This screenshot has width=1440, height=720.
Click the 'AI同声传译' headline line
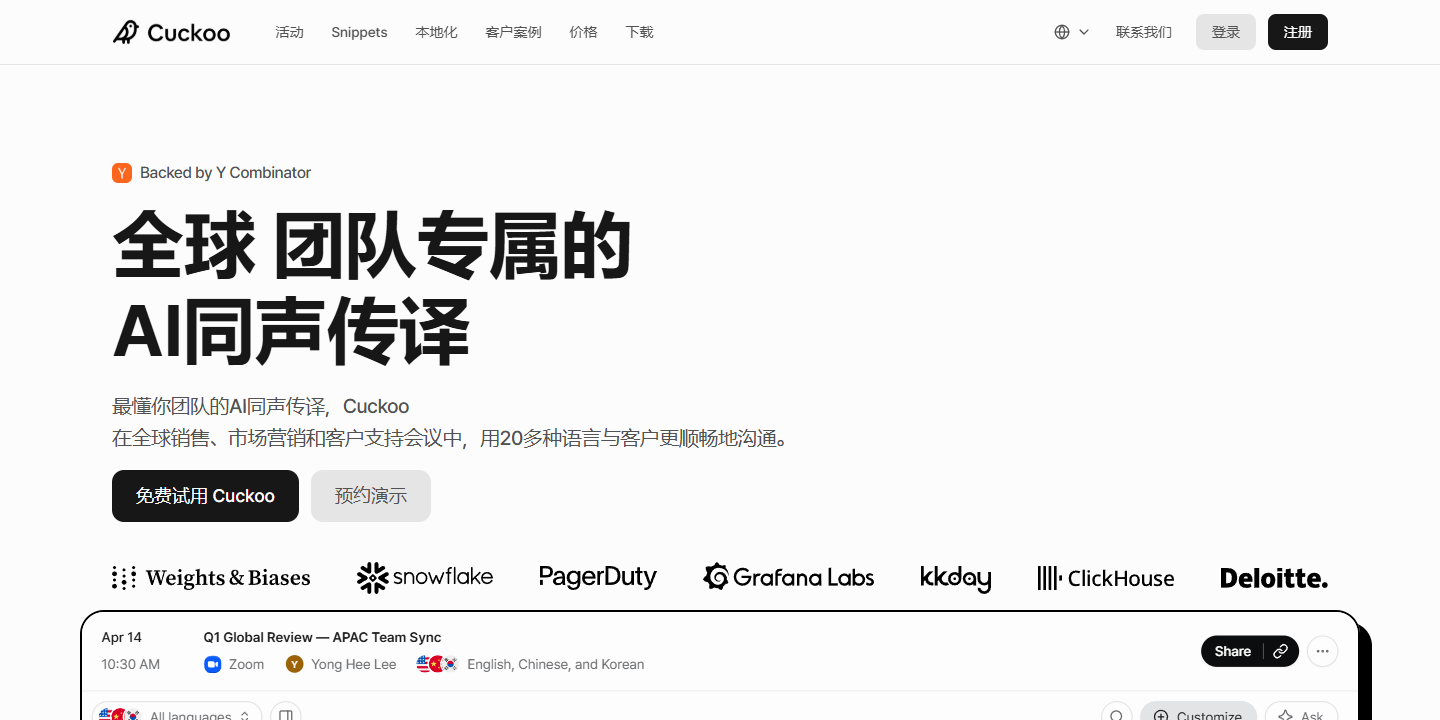[x=291, y=330]
